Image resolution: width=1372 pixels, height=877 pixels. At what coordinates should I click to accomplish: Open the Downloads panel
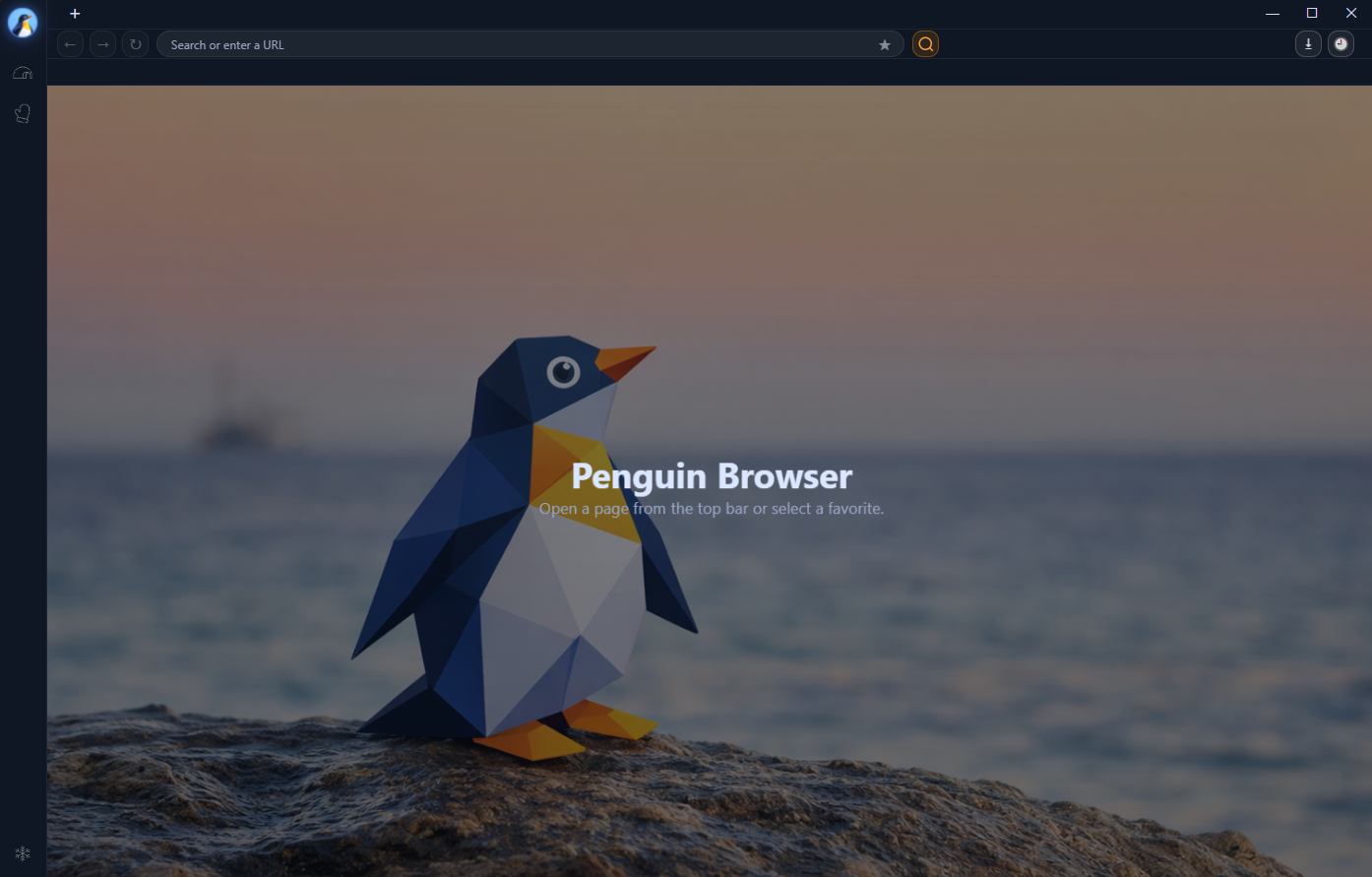pyautogui.click(x=1308, y=43)
